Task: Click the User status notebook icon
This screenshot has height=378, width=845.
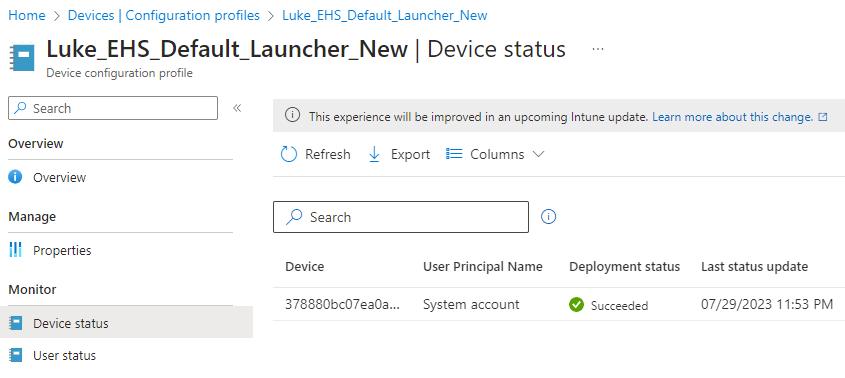Action: coord(16,355)
